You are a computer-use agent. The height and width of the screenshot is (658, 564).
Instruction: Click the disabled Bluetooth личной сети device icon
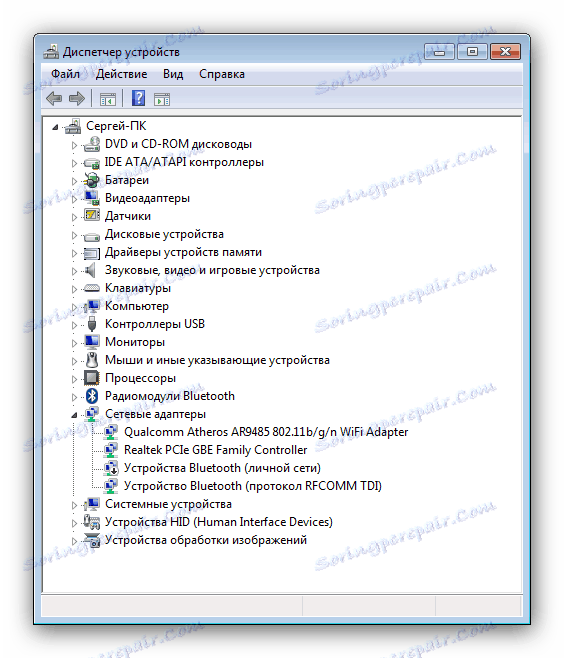[x=111, y=468]
